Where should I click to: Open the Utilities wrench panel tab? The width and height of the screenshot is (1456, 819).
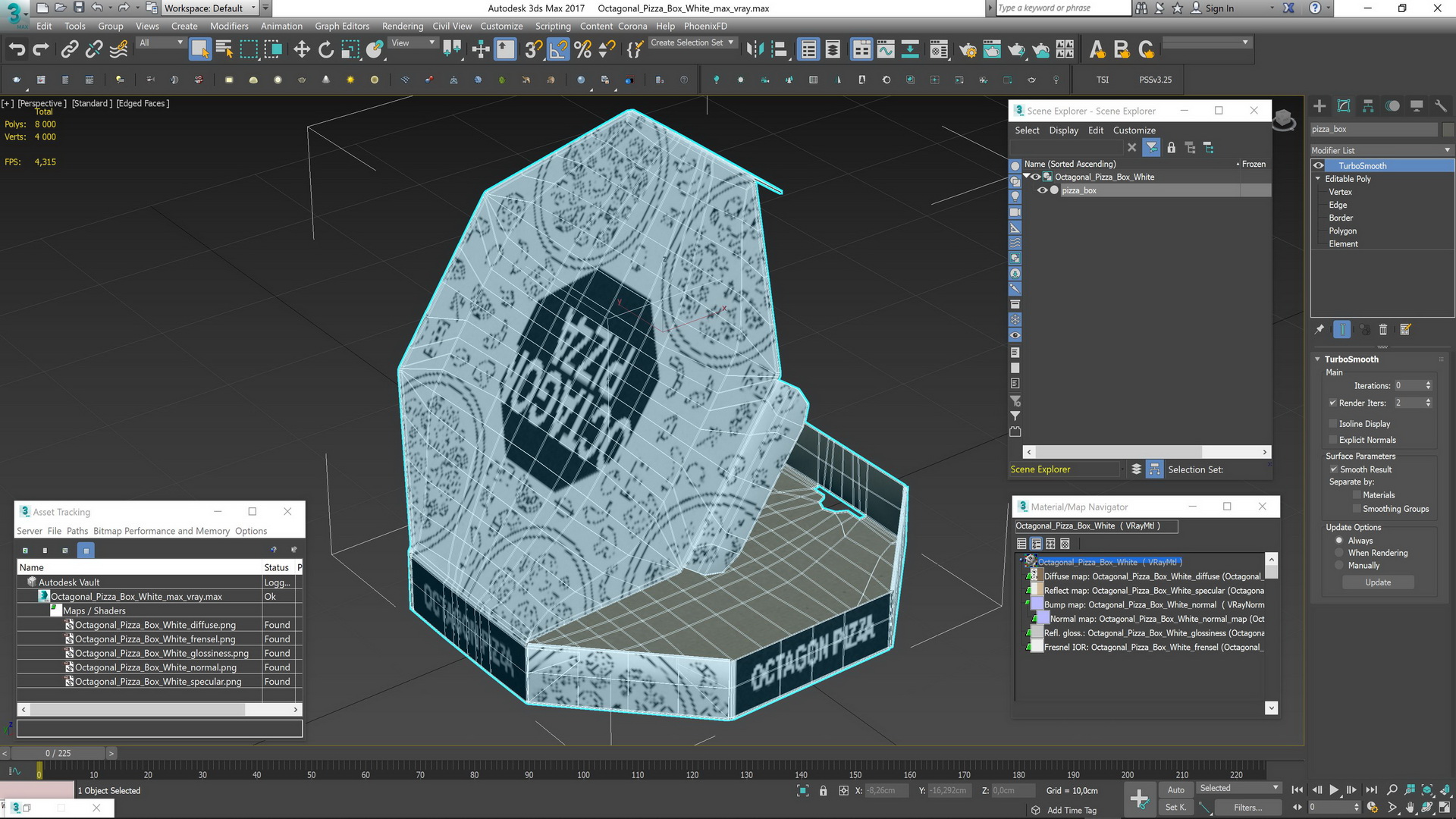(x=1441, y=106)
